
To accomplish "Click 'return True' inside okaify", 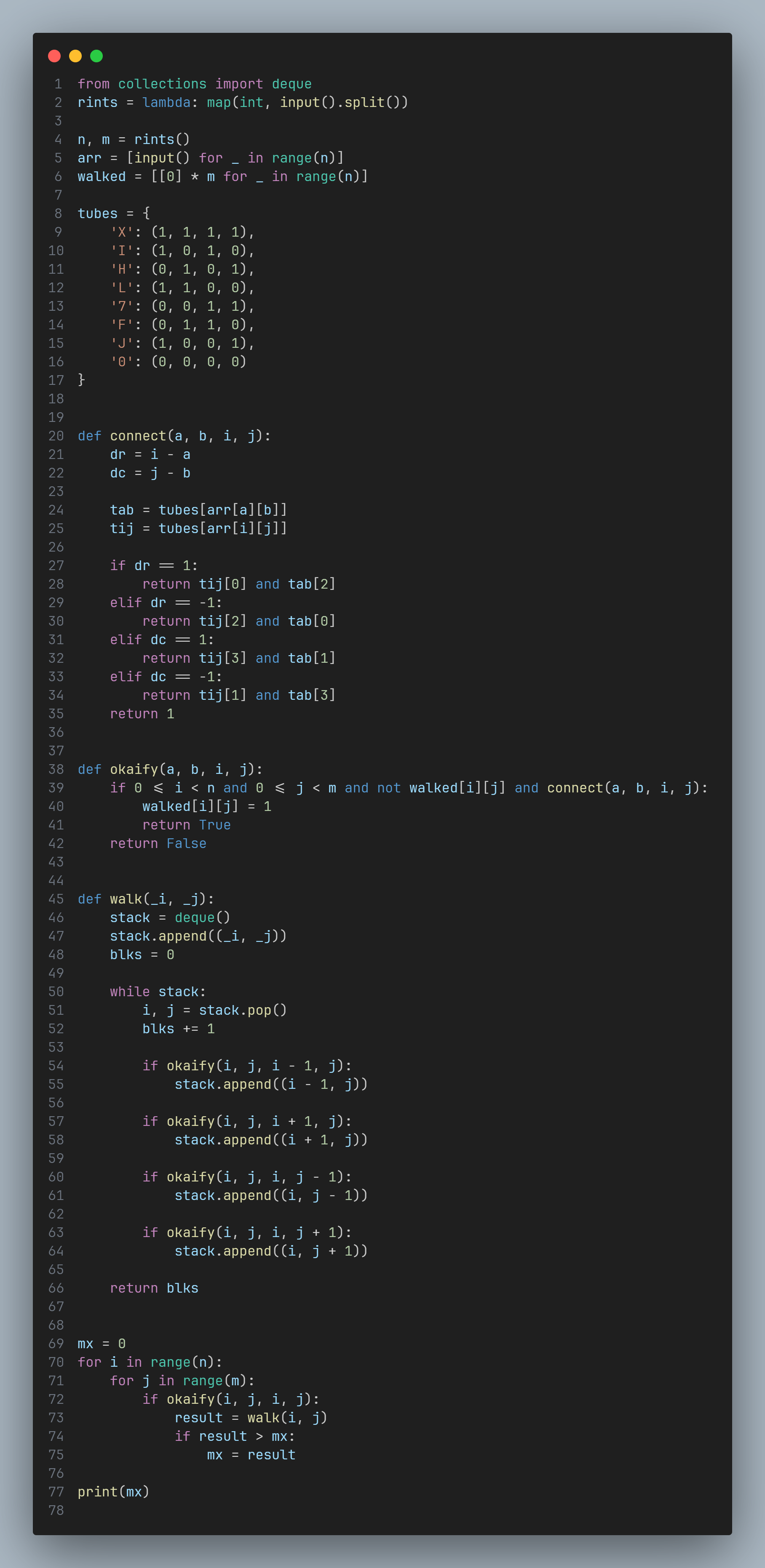I will [186, 825].
